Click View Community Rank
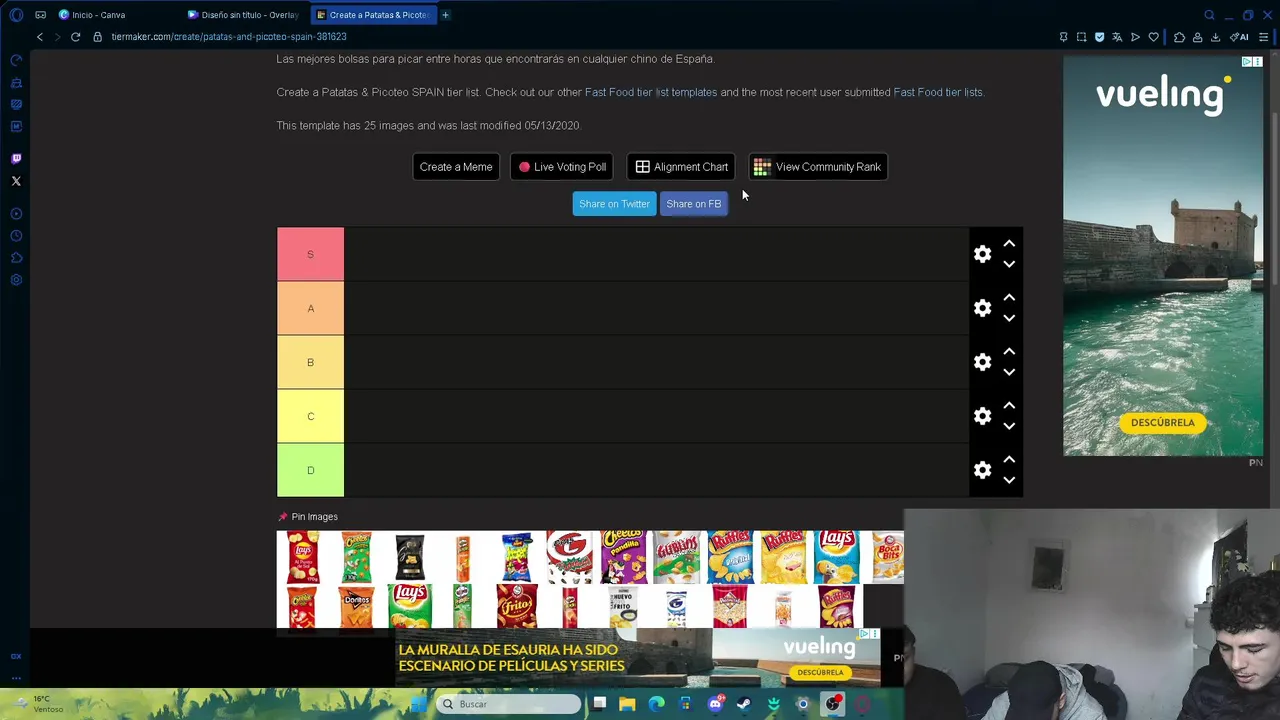 (818, 167)
